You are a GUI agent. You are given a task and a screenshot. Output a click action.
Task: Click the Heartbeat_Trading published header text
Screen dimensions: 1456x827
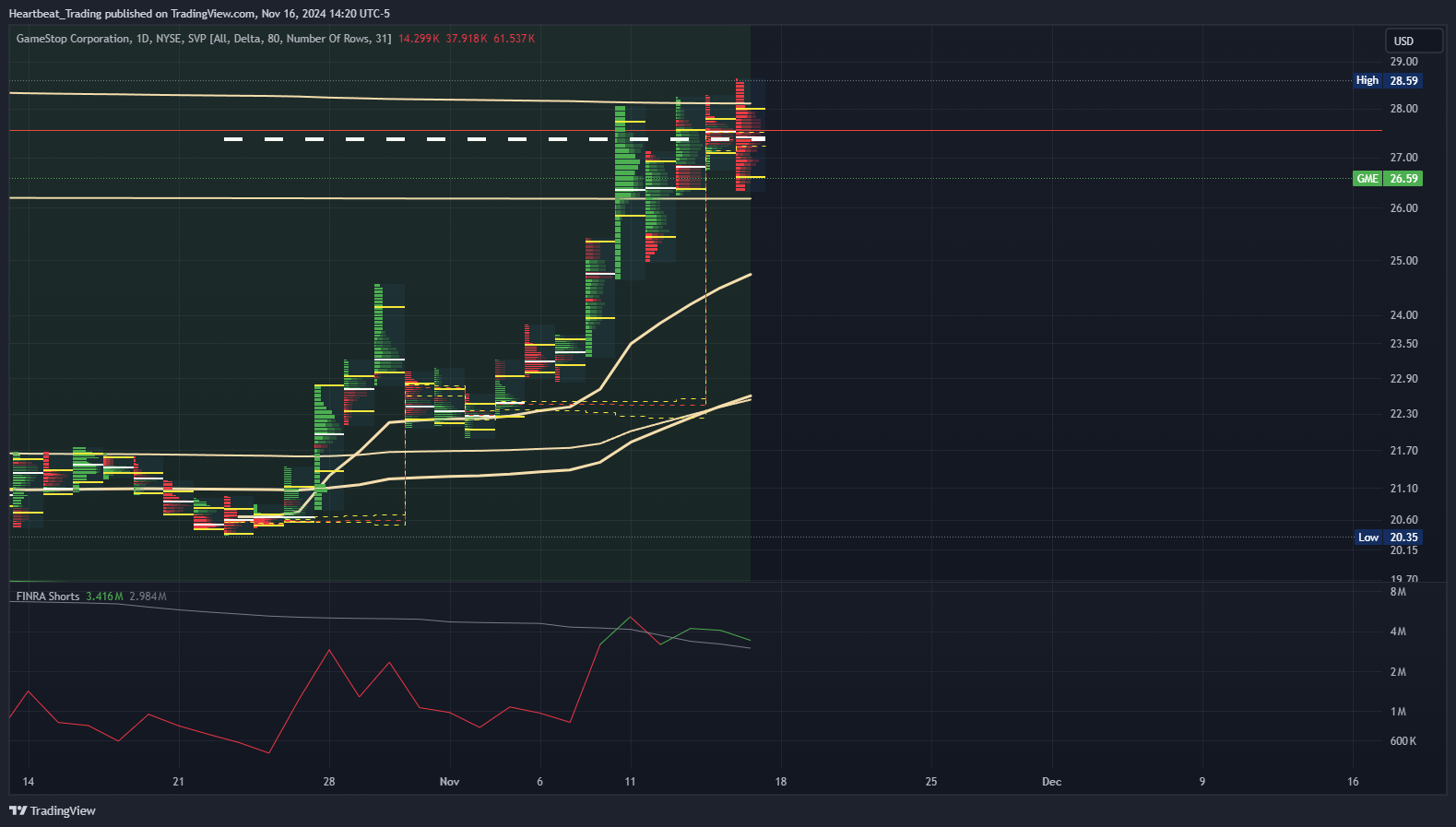(x=199, y=13)
